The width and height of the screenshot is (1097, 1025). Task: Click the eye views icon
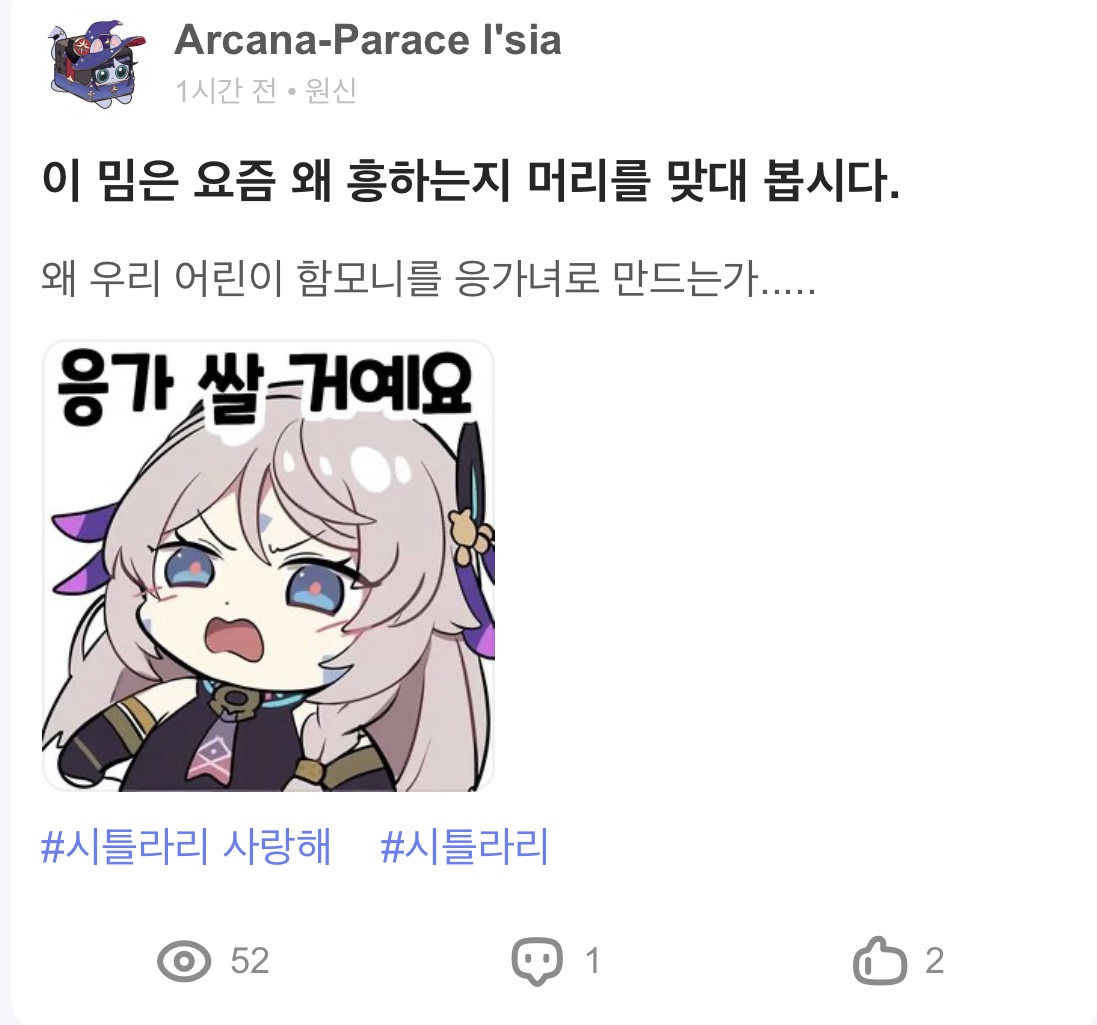(x=184, y=961)
